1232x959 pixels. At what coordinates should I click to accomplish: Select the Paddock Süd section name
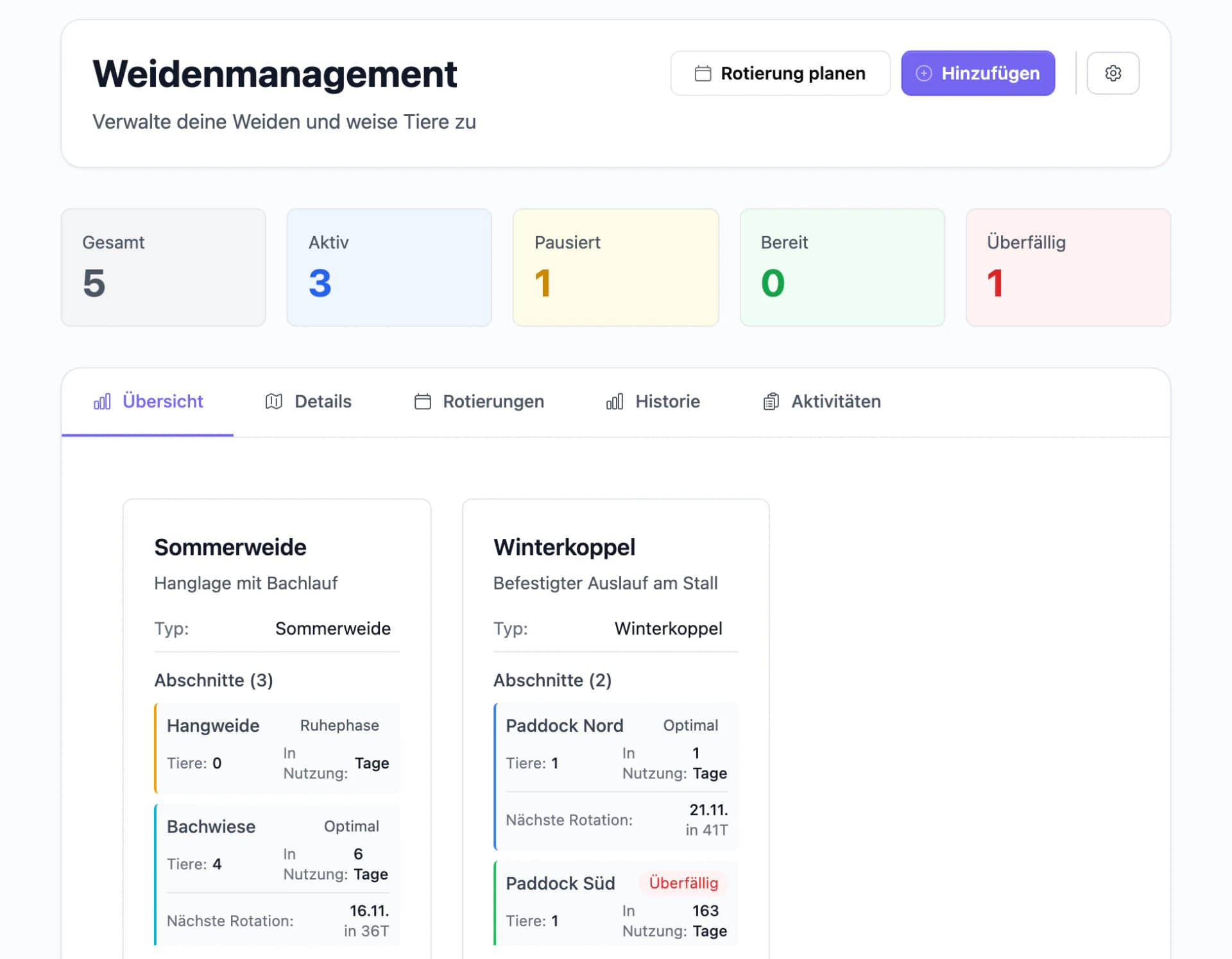560,883
